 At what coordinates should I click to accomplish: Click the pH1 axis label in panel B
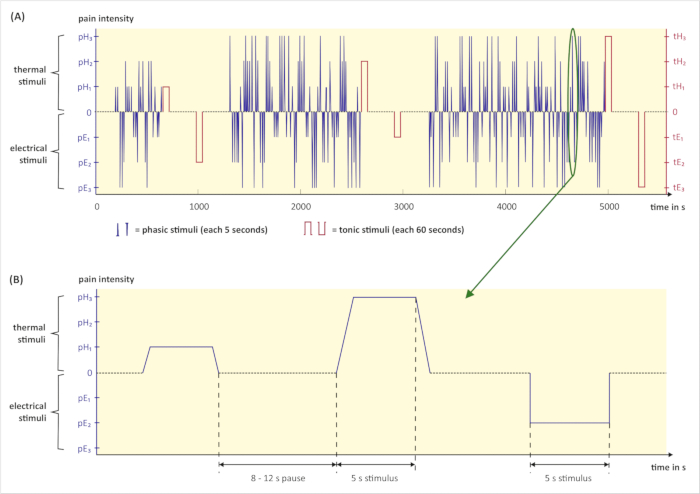[84, 348]
